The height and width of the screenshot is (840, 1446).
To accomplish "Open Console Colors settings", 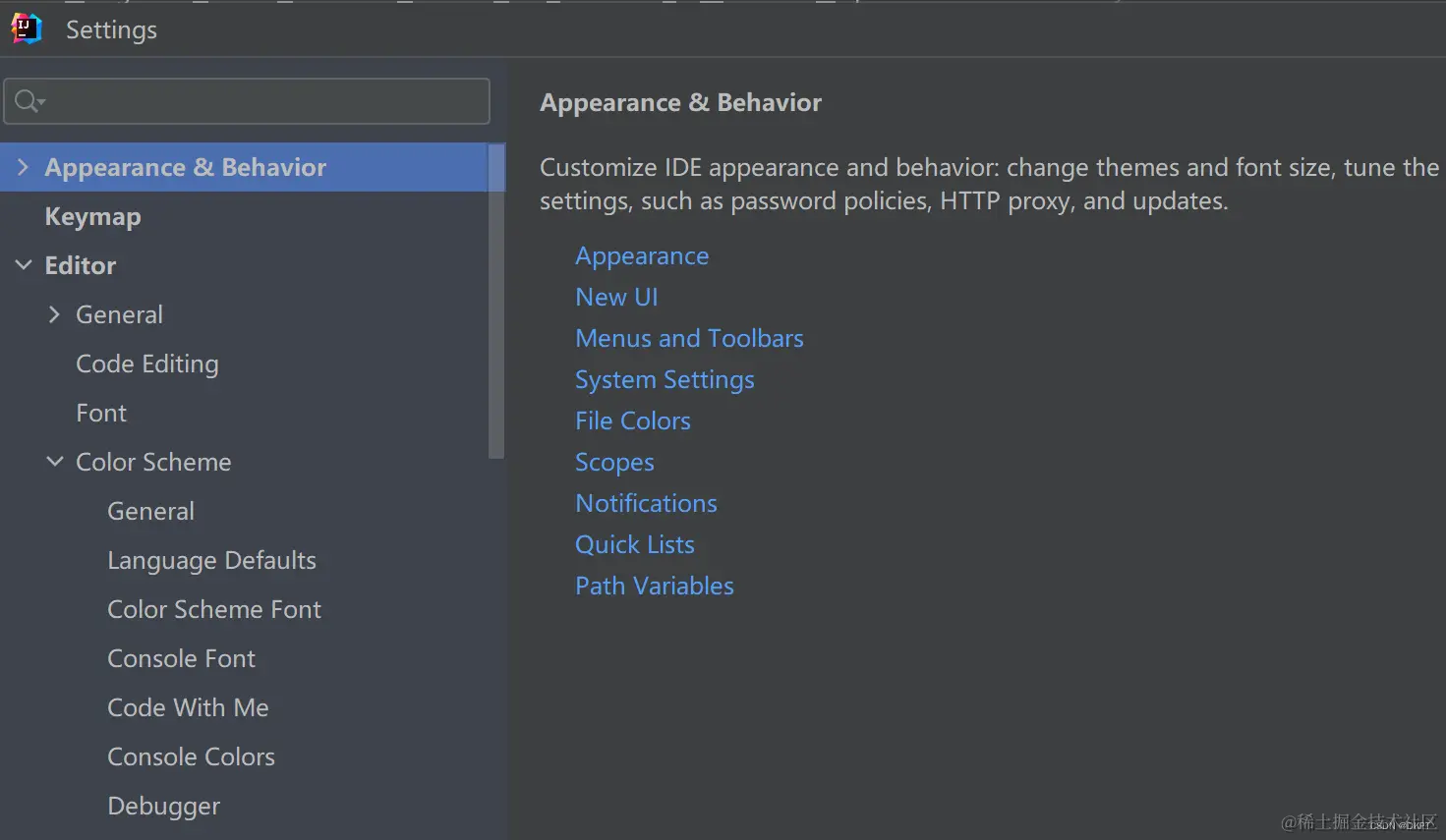I will pyautogui.click(x=191, y=757).
